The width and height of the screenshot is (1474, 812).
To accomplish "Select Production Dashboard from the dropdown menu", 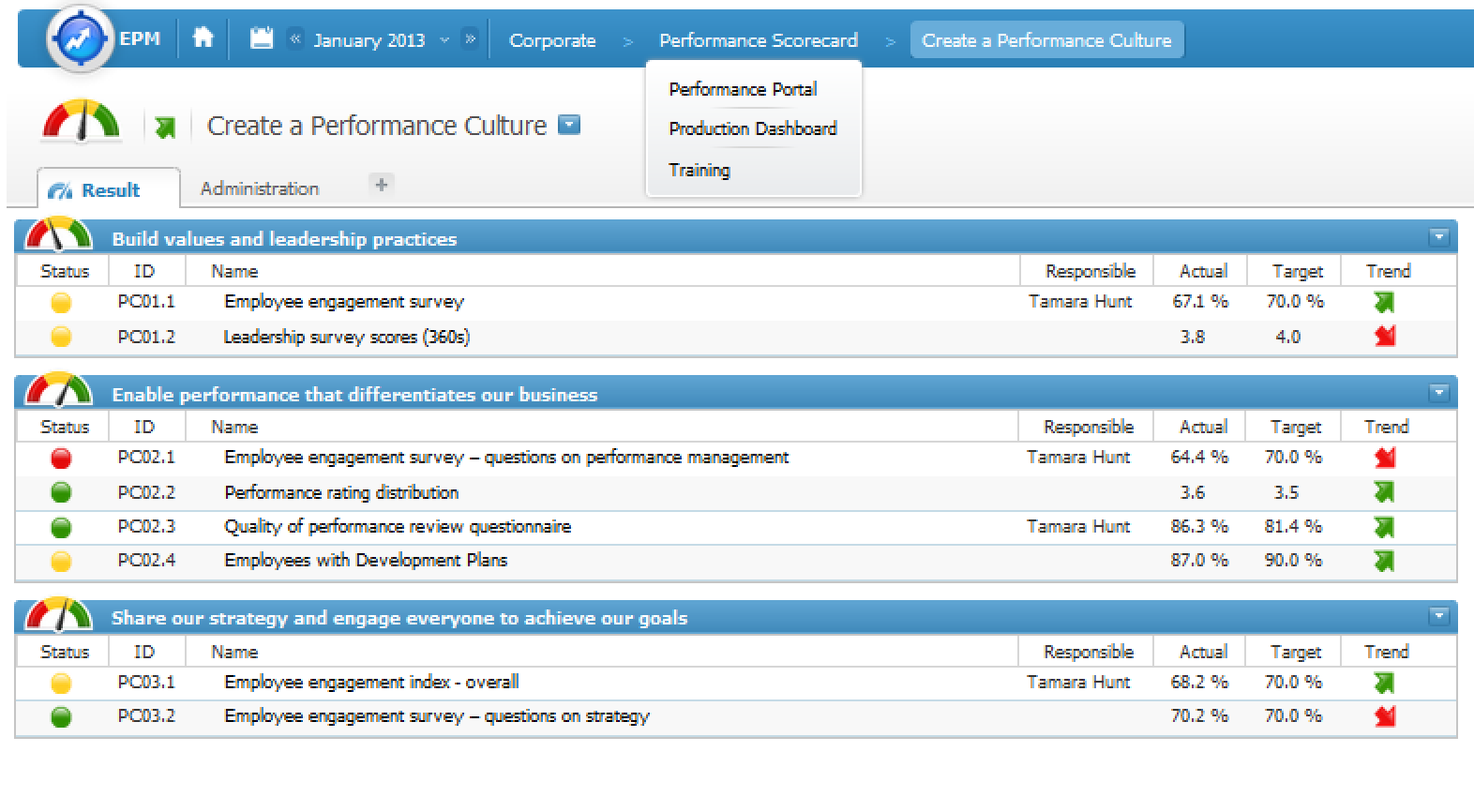I will click(752, 128).
